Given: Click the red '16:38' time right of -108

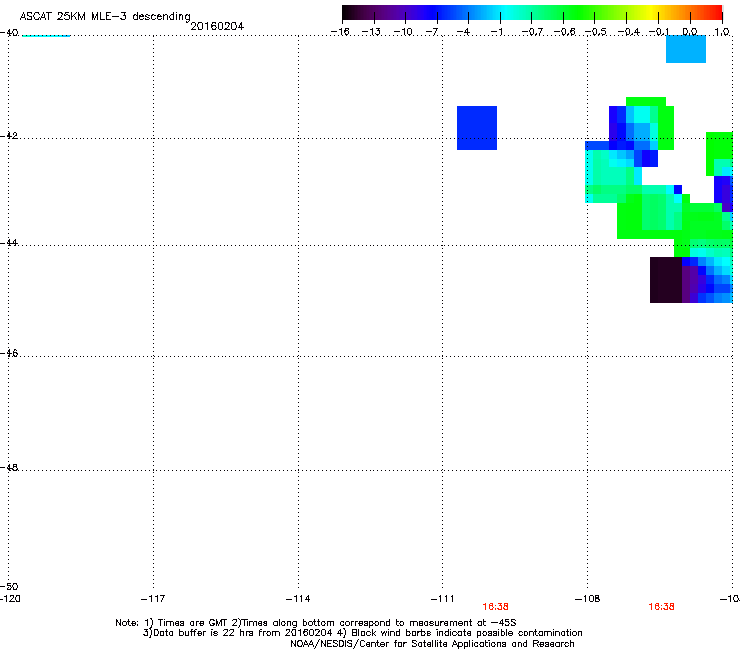Looking at the screenshot, I should click(661, 607).
